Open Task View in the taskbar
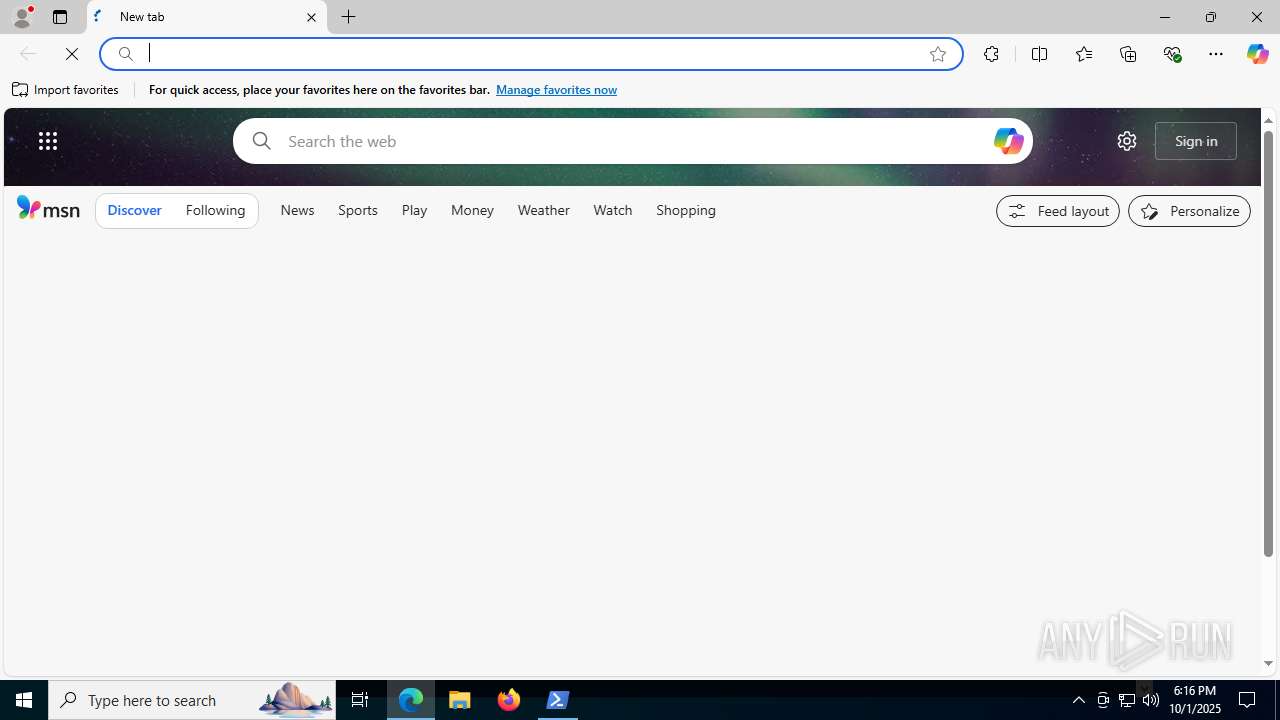The width and height of the screenshot is (1280, 720). click(360, 700)
